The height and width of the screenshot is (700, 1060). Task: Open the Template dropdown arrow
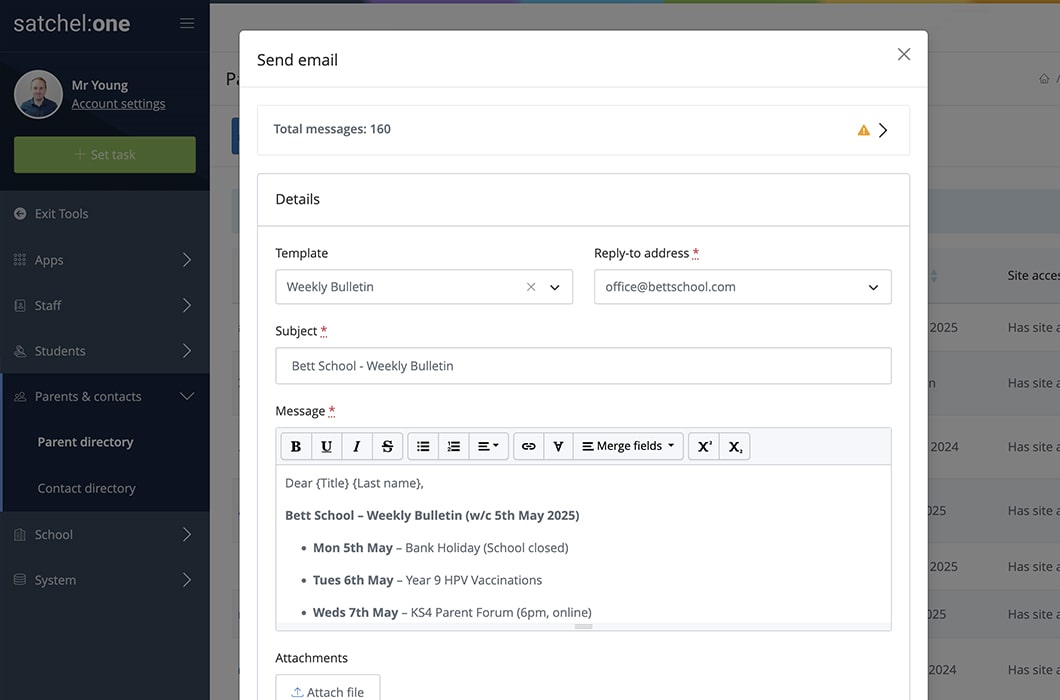tap(555, 287)
